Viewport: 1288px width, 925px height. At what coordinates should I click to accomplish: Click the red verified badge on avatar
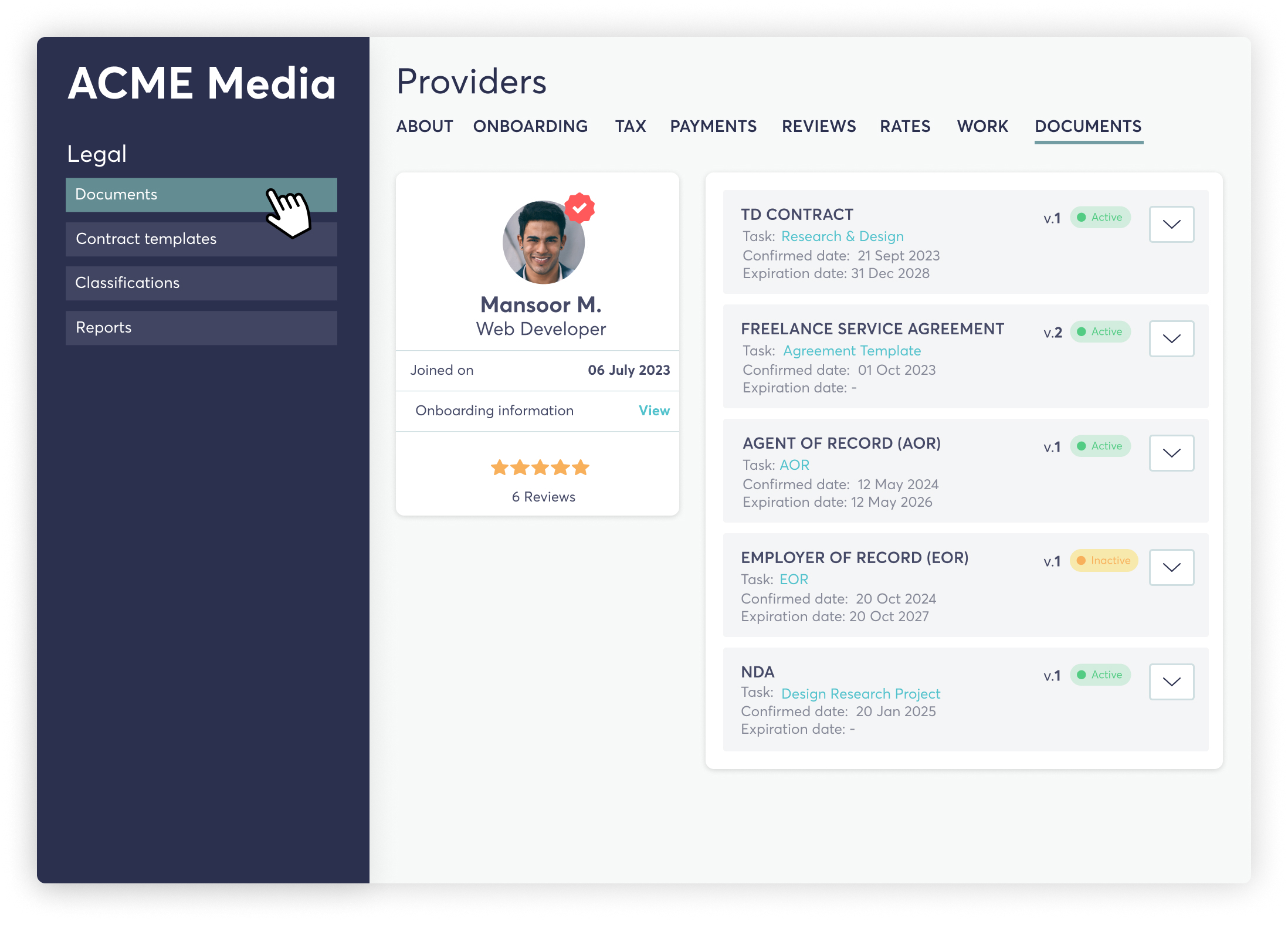579,208
